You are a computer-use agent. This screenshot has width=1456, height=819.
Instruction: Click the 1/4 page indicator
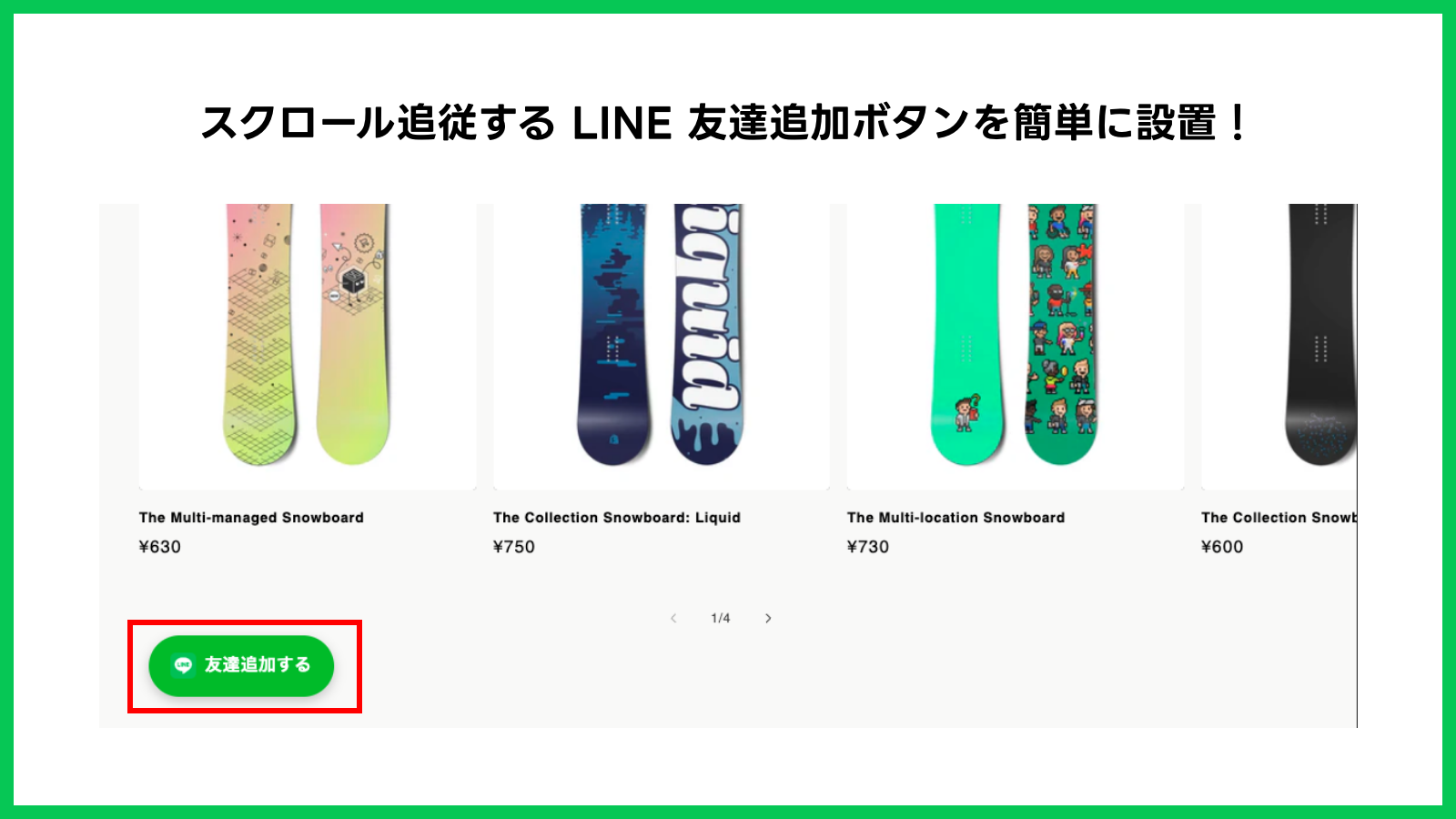[721, 618]
